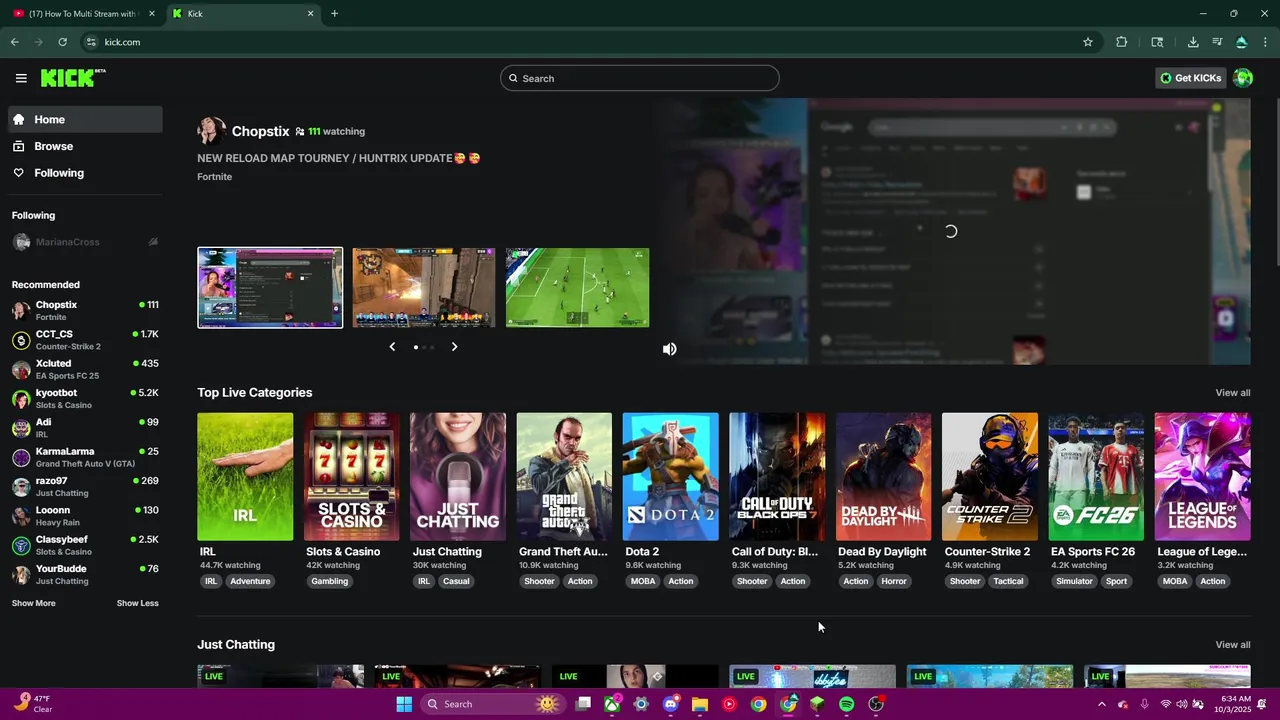
Task: Click the MOBA tag under Dota 2
Action: (x=643, y=581)
